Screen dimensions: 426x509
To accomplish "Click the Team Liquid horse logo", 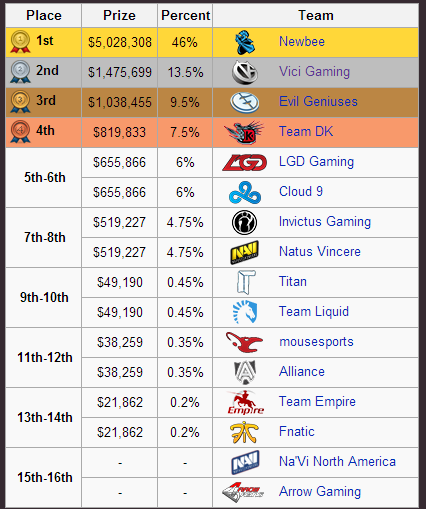I will point(245,312).
